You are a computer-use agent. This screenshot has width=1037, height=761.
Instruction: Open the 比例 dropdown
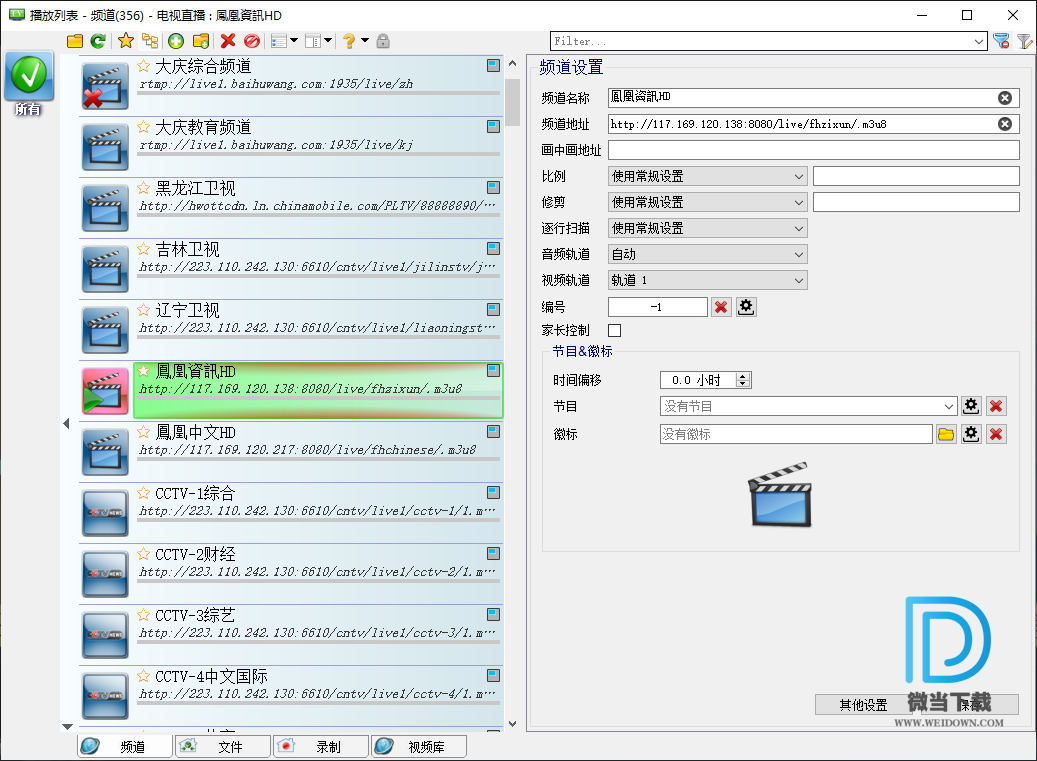click(x=706, y=176)
